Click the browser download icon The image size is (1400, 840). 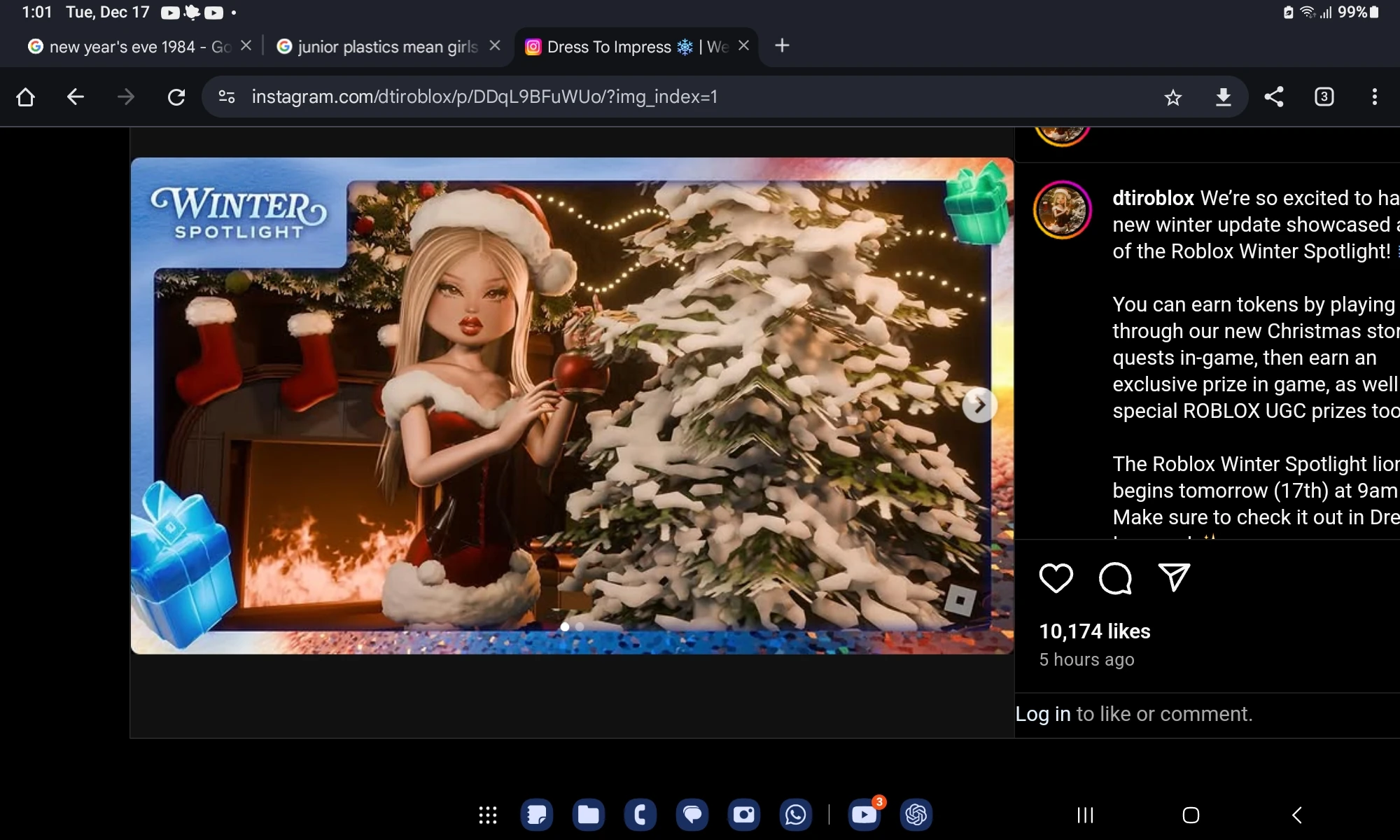[x=1223, y=97]
